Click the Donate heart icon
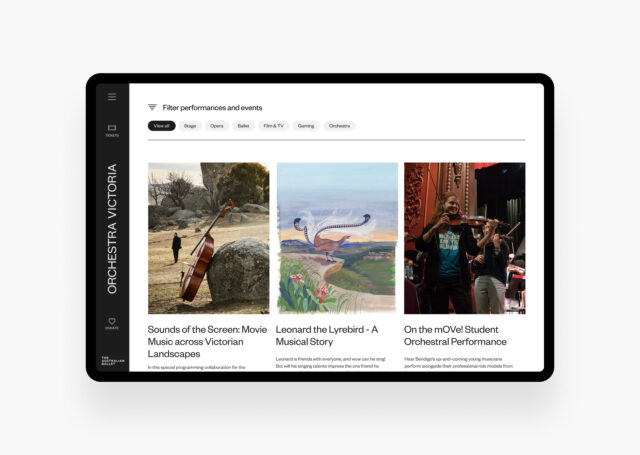This screenshot has height=455, width=640. tap(112, 323)
